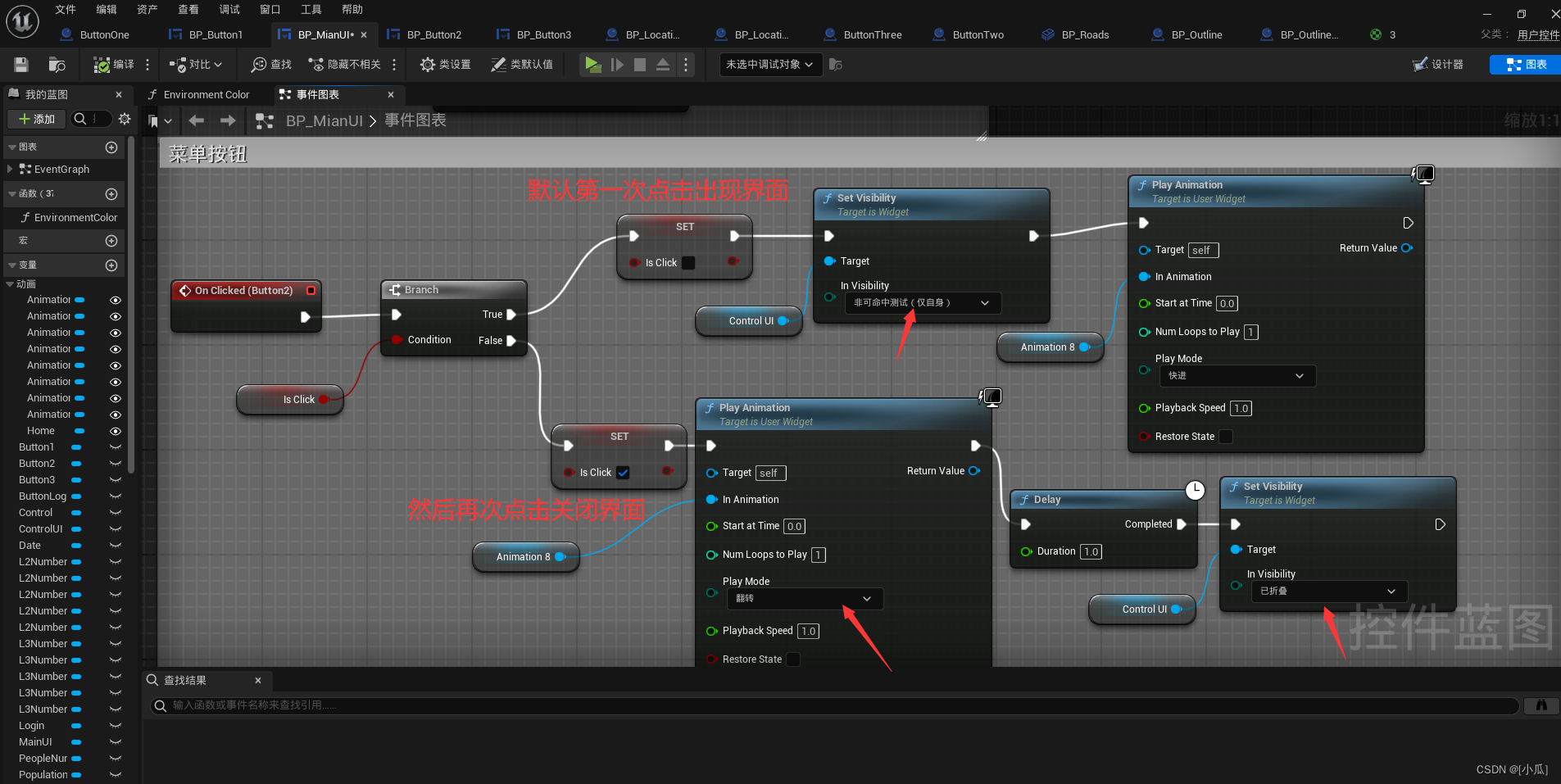Compile the blueprint with 编译 button

coord(114,64)
